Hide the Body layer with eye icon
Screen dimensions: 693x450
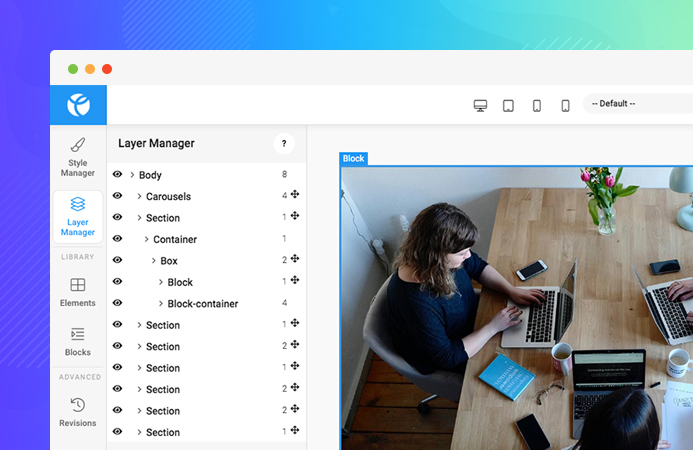117,175
